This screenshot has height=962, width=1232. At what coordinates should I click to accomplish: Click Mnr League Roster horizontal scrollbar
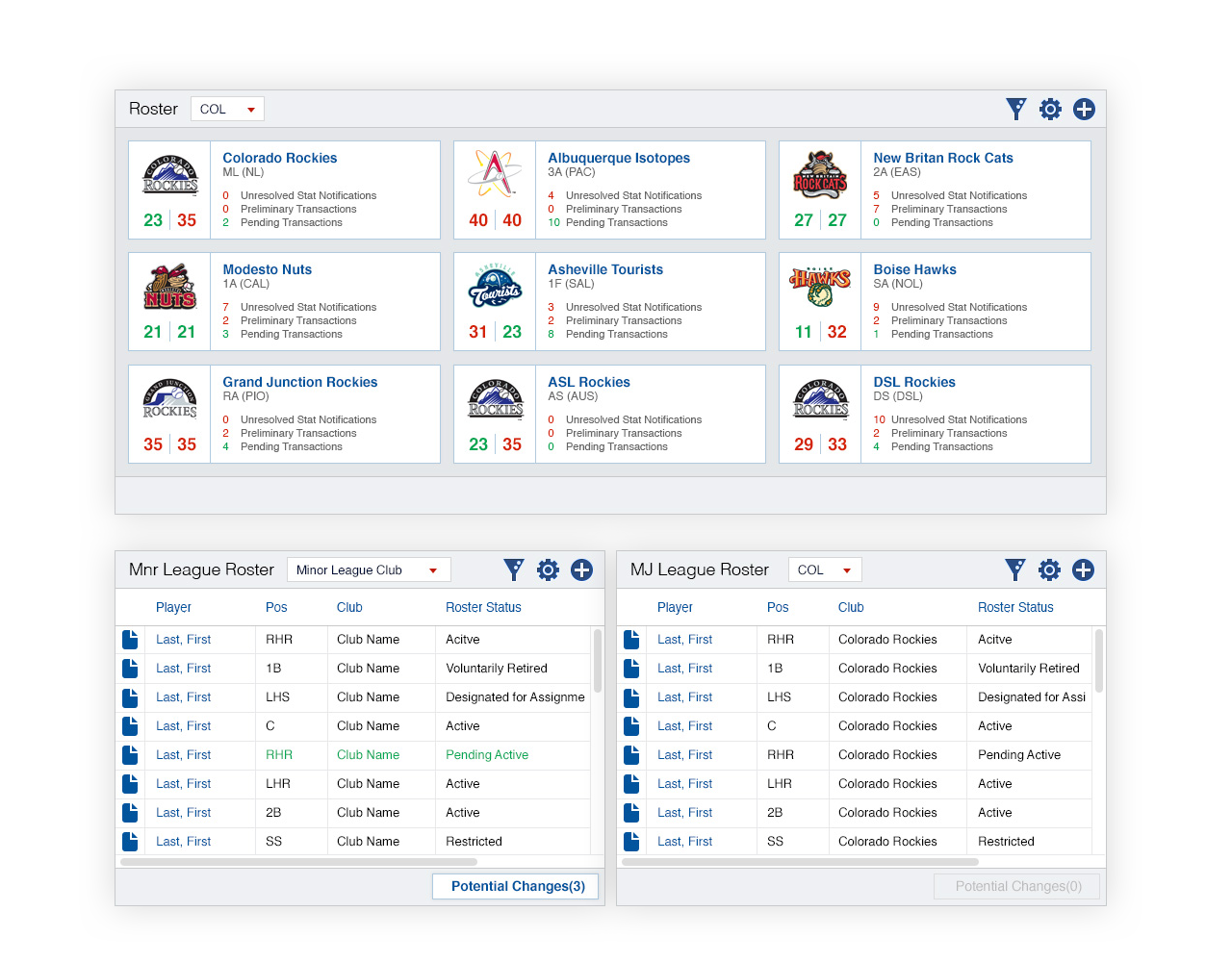tap(298, 861)
